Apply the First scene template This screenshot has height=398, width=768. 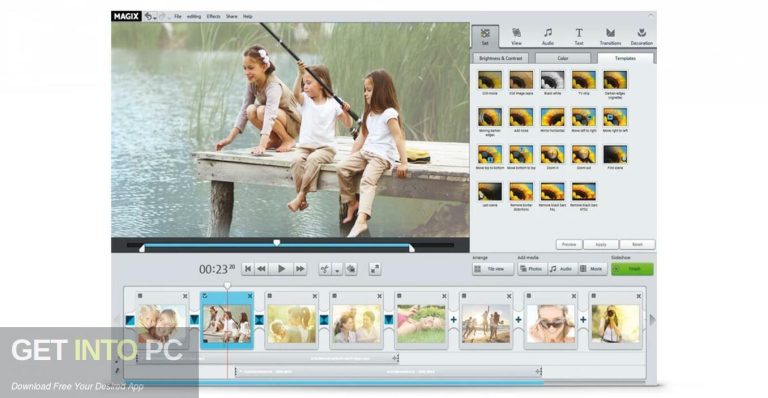615,154
